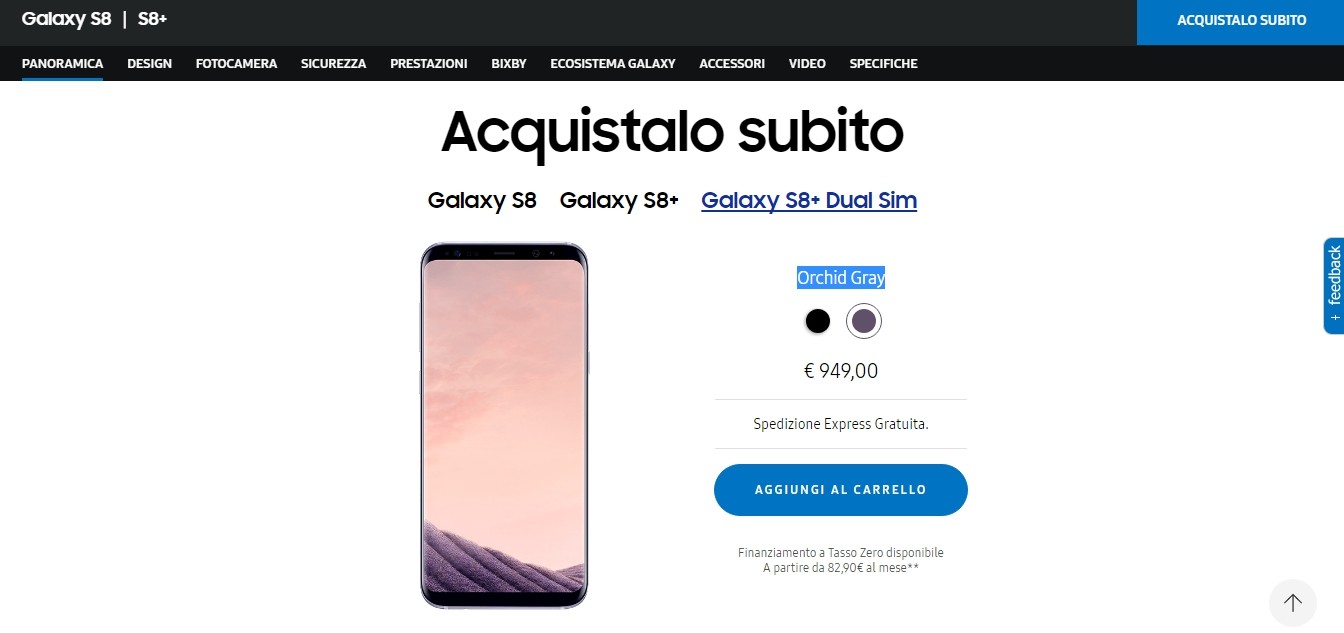Open the Panoramica section
The width and height of the screenshot is (1344, 633).
(62, 63)
